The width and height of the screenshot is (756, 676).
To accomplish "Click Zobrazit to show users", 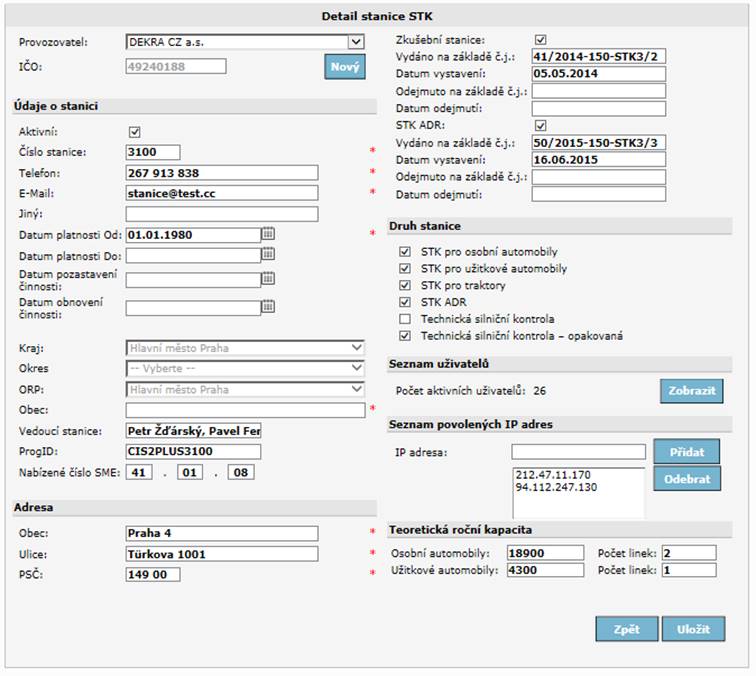I will click(x=691, y=391).
